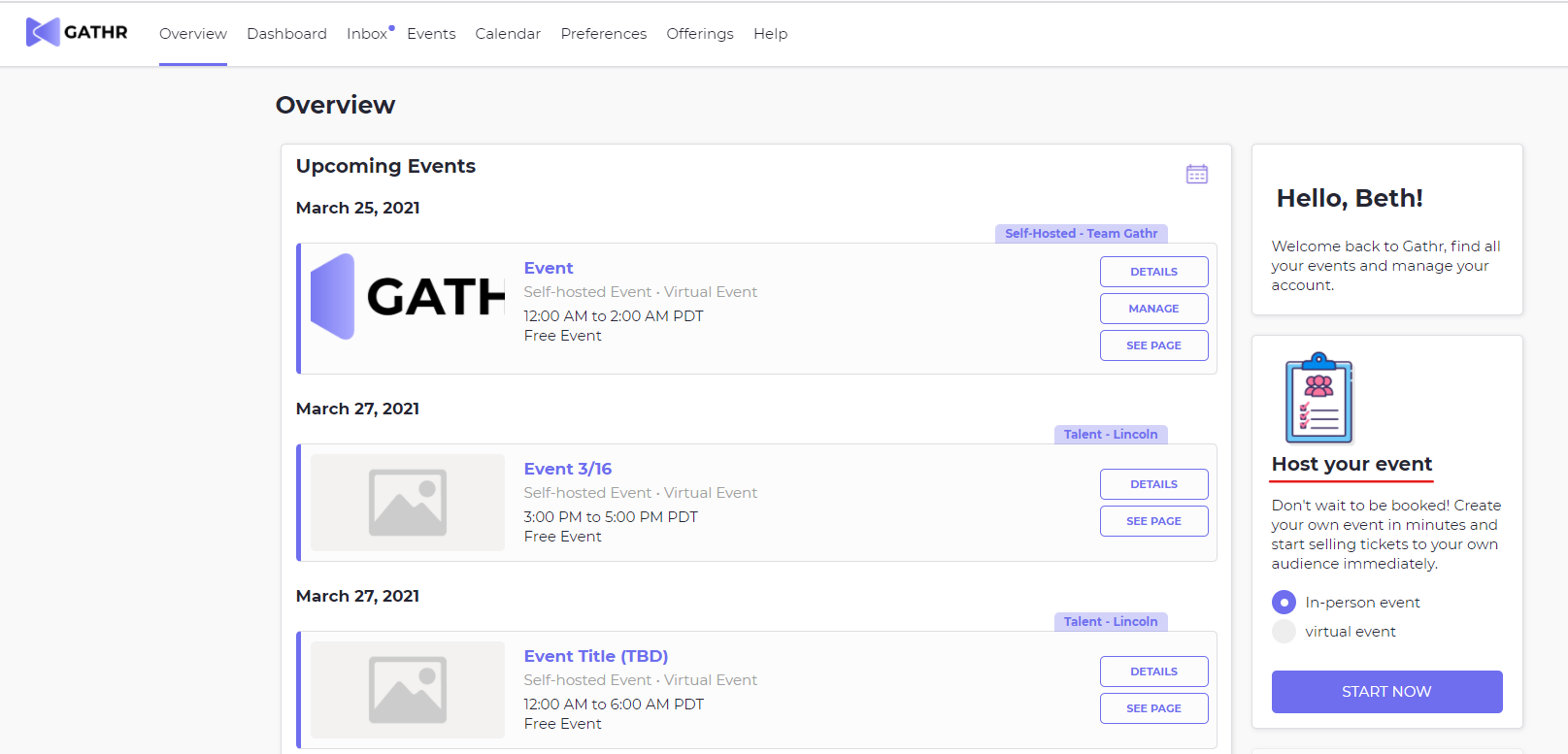The height and width of the screenshot is (754, 1568).
Task: Click the Gathr thumbnail on the March 25 event
Action: click(408, 297)
